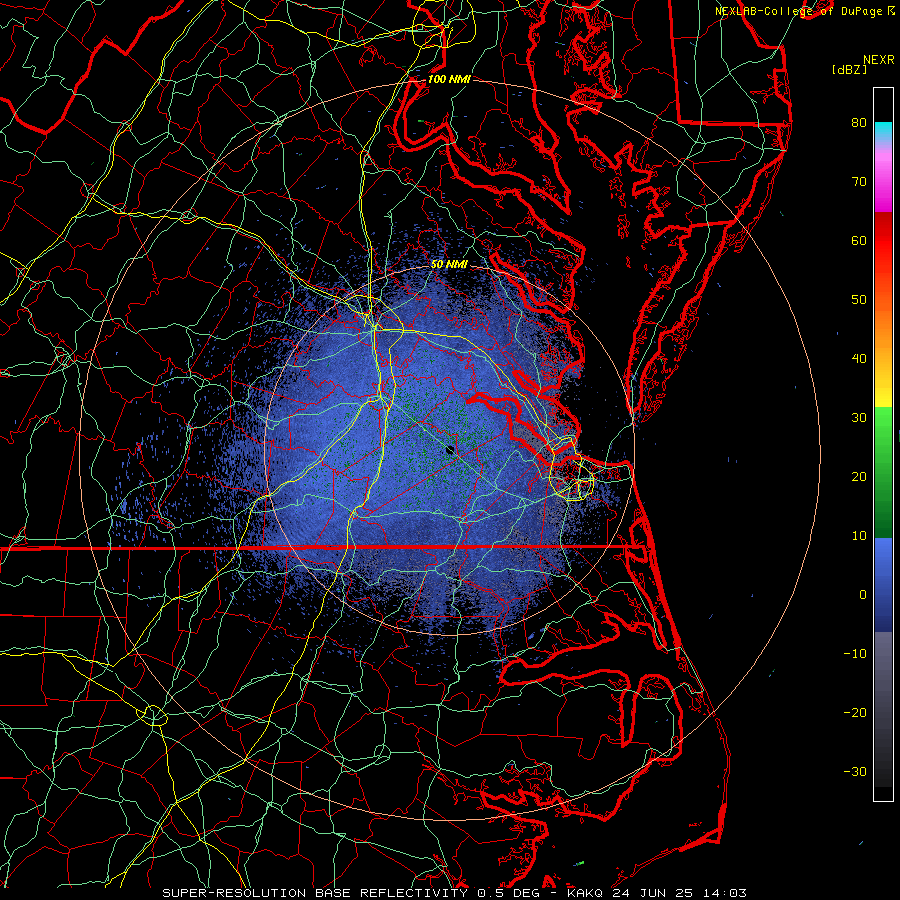Click the KAKQ 24 JUN 25 14:03 timestamp
This screenshot has height=900, width=900.
657,893
